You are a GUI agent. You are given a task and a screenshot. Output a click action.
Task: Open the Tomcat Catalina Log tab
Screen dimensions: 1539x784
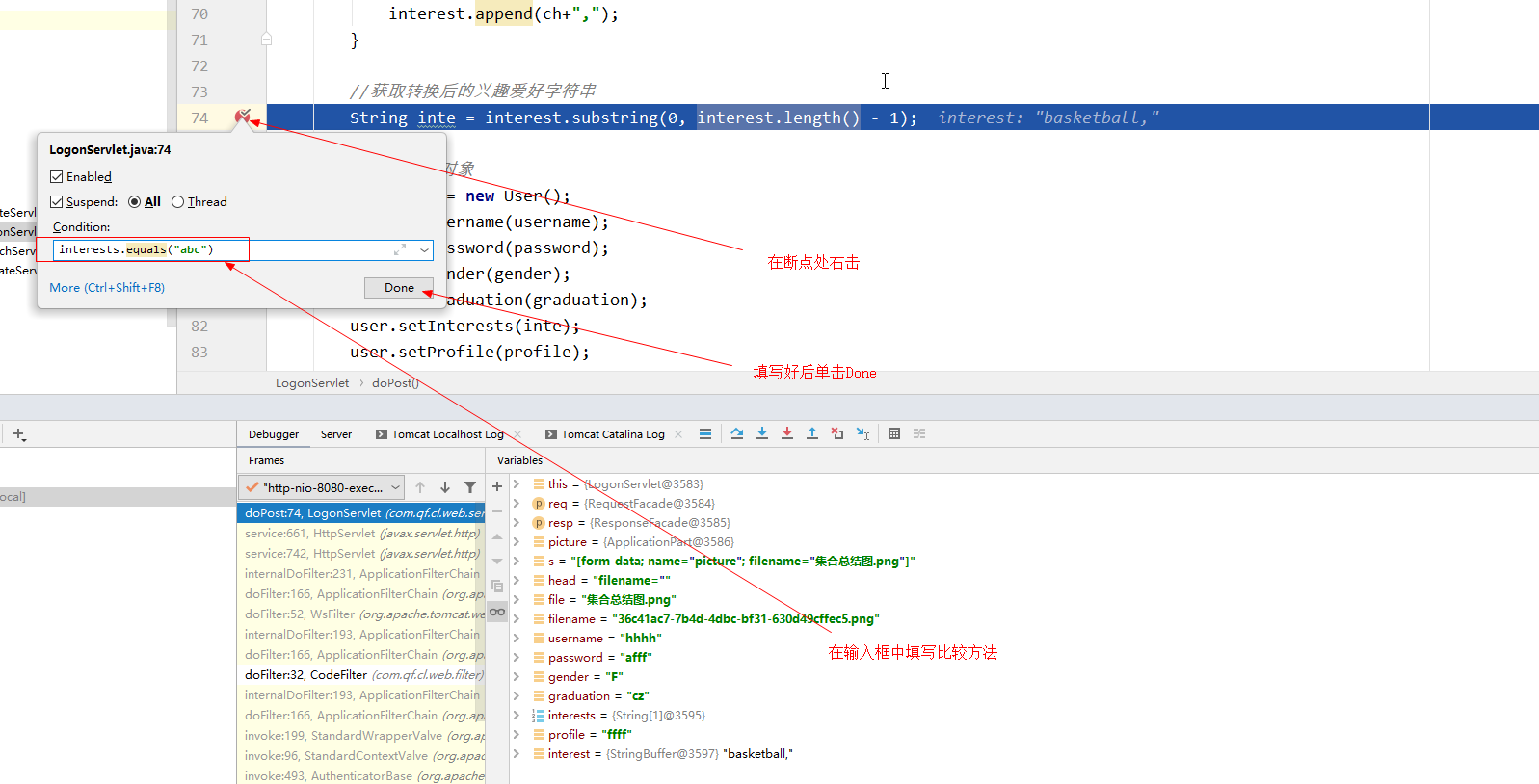[613, 434]
